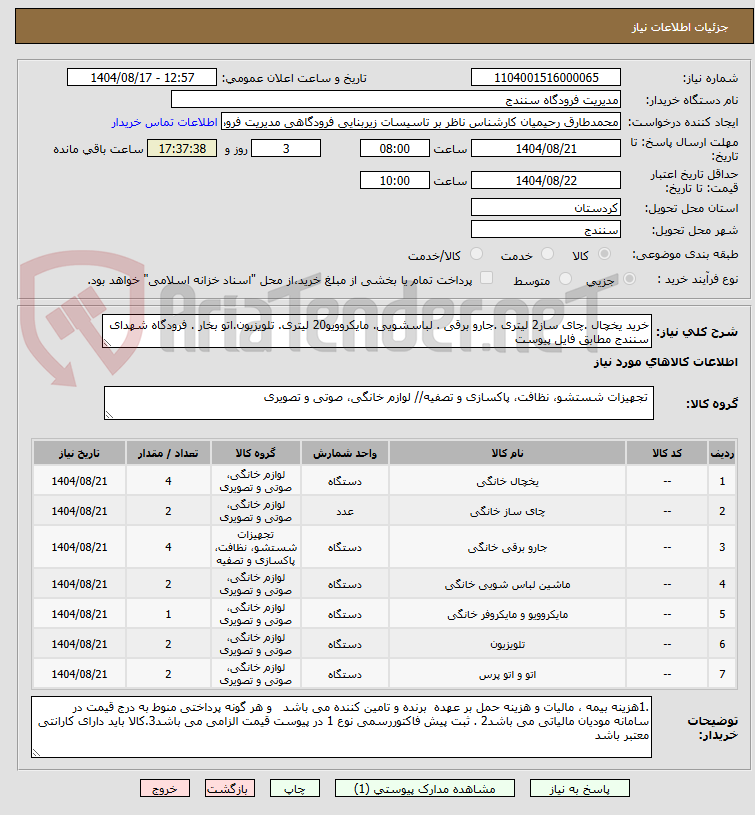Click the 'پاسخ به نیاز' button

579,788
